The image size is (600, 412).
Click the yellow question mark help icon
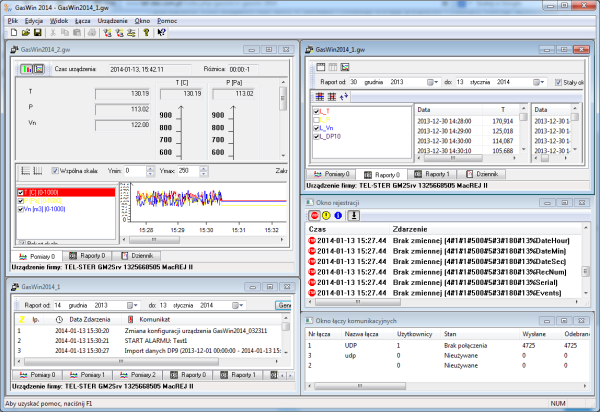(x=145, y=32)
